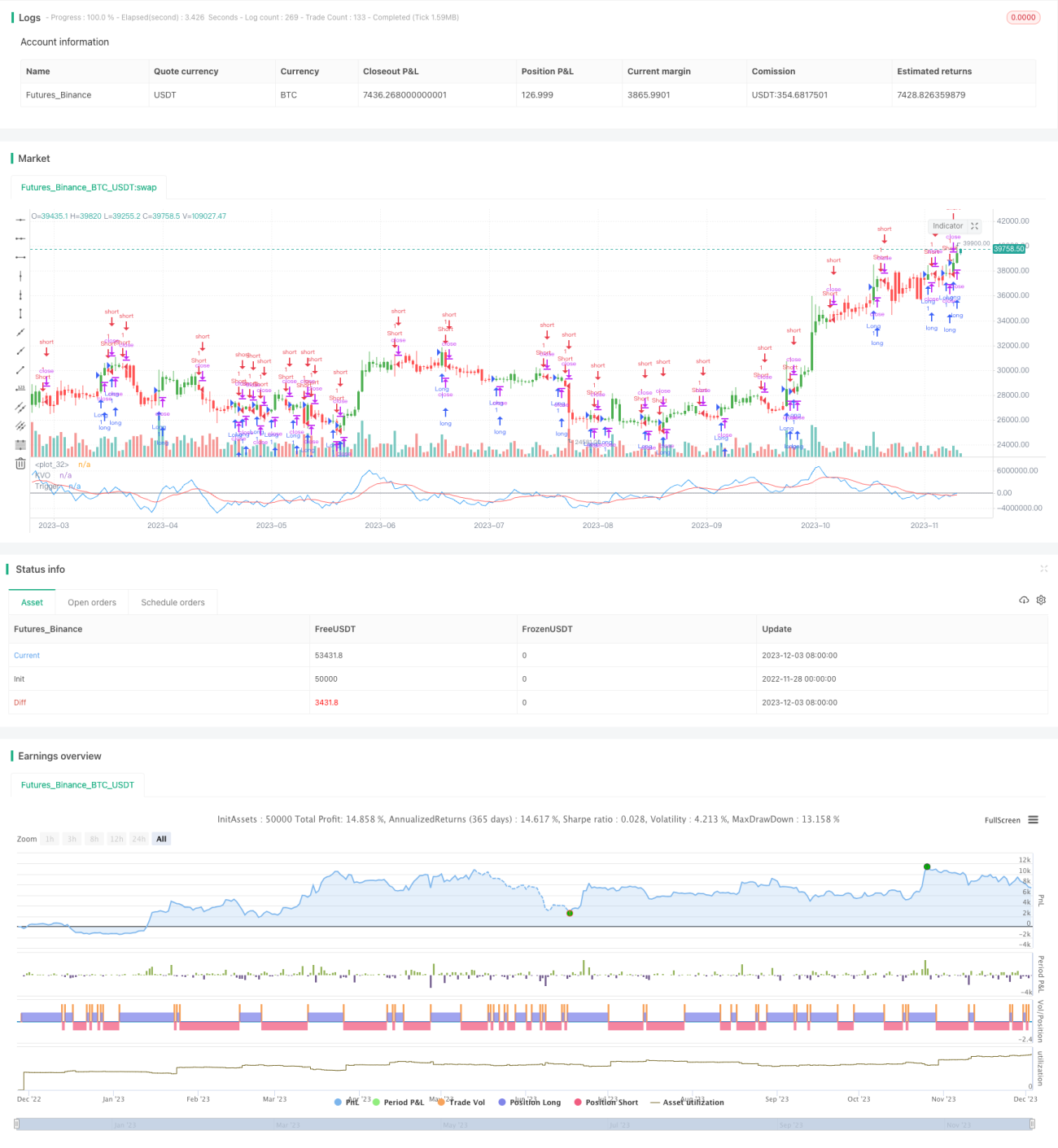This screenshot has width=1058, height=1148.
Task: Switch to the Schedule orders tab
Action: 173,602
